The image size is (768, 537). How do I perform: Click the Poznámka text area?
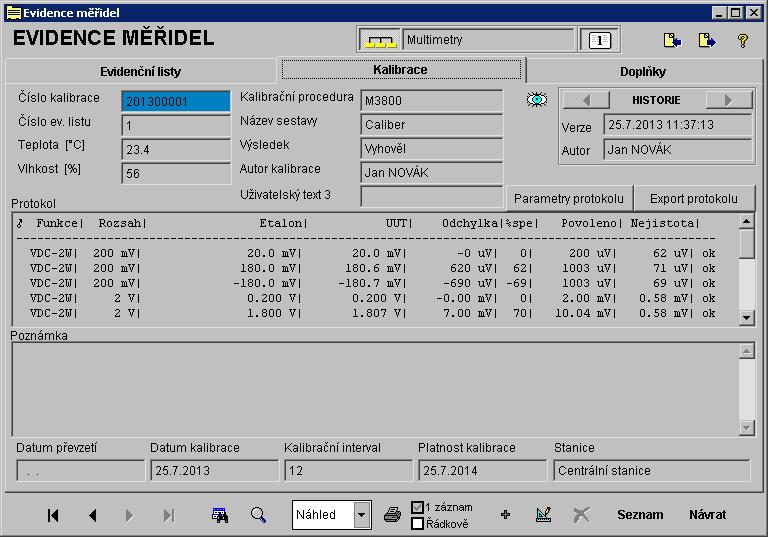coord(375,390)
